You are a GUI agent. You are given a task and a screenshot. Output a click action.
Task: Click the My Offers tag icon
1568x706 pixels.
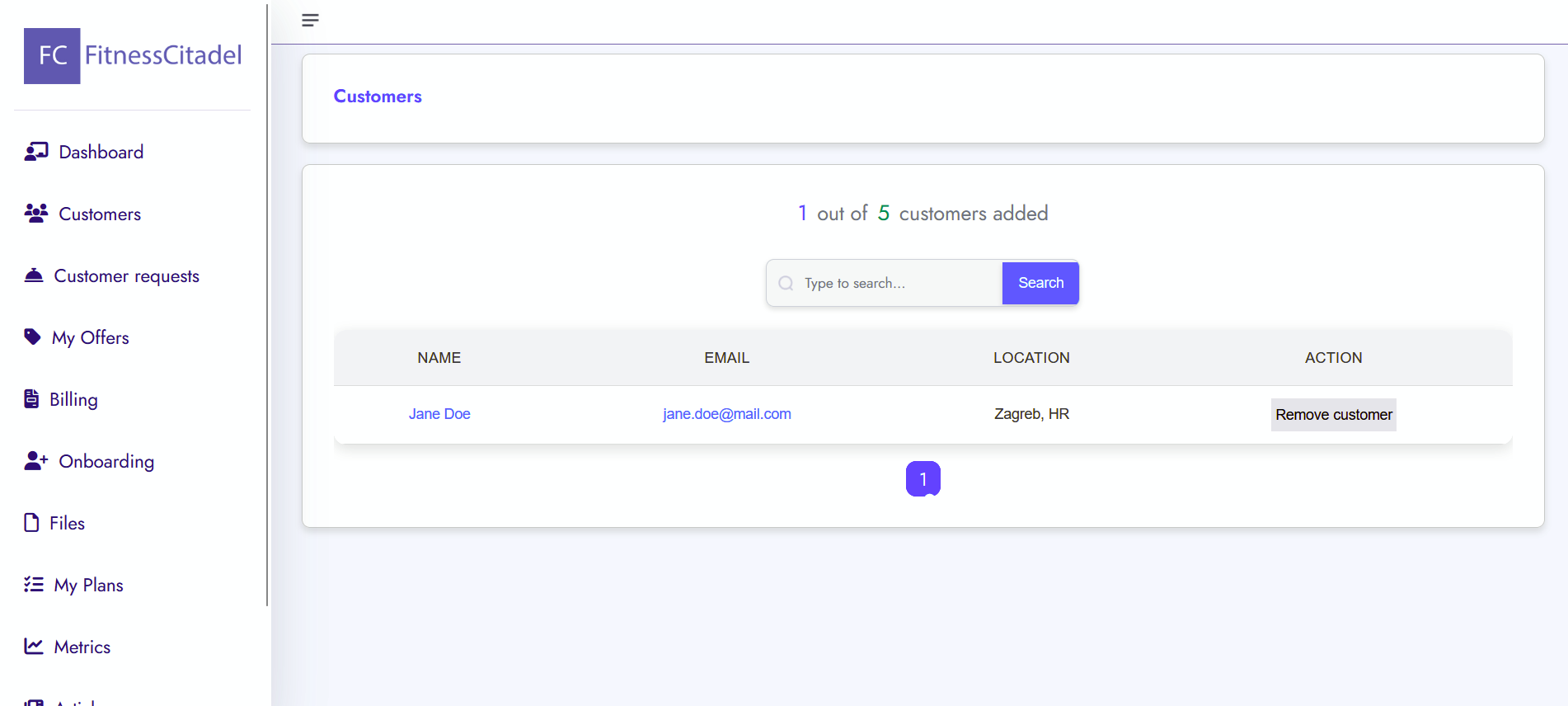coord(33,337)
